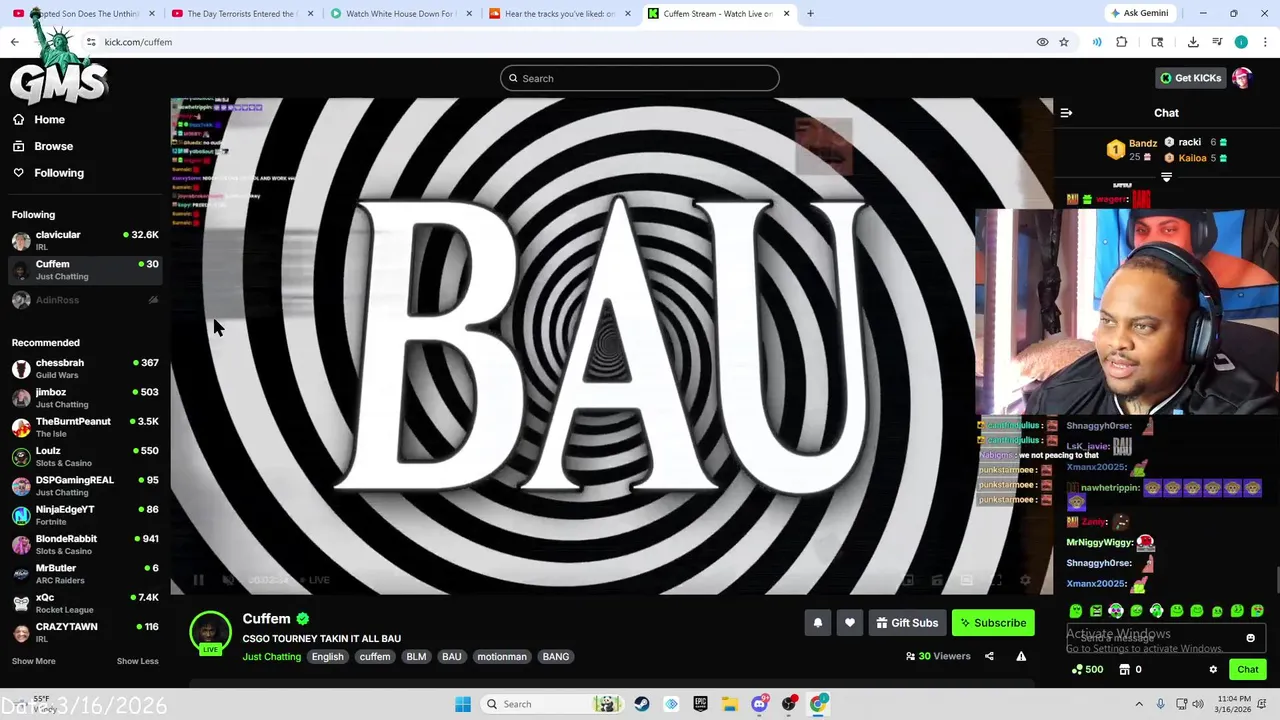The image size is (1280, 720).
Task: Toggle notification bell for Cuffem
Action: tap(817, 623)
